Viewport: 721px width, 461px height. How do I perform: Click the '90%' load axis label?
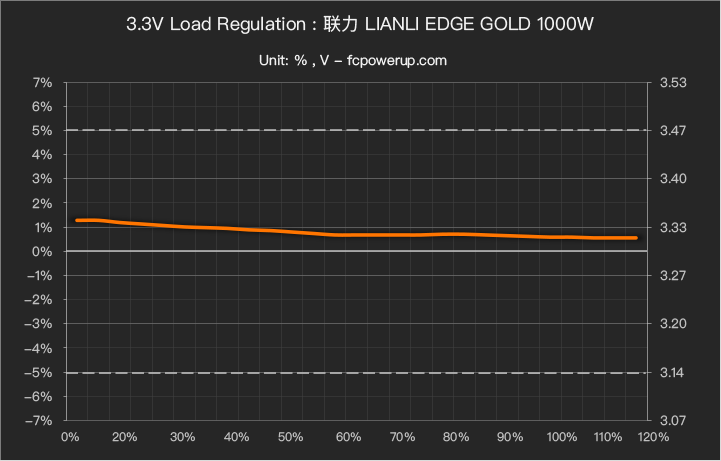tap(510, 437)
